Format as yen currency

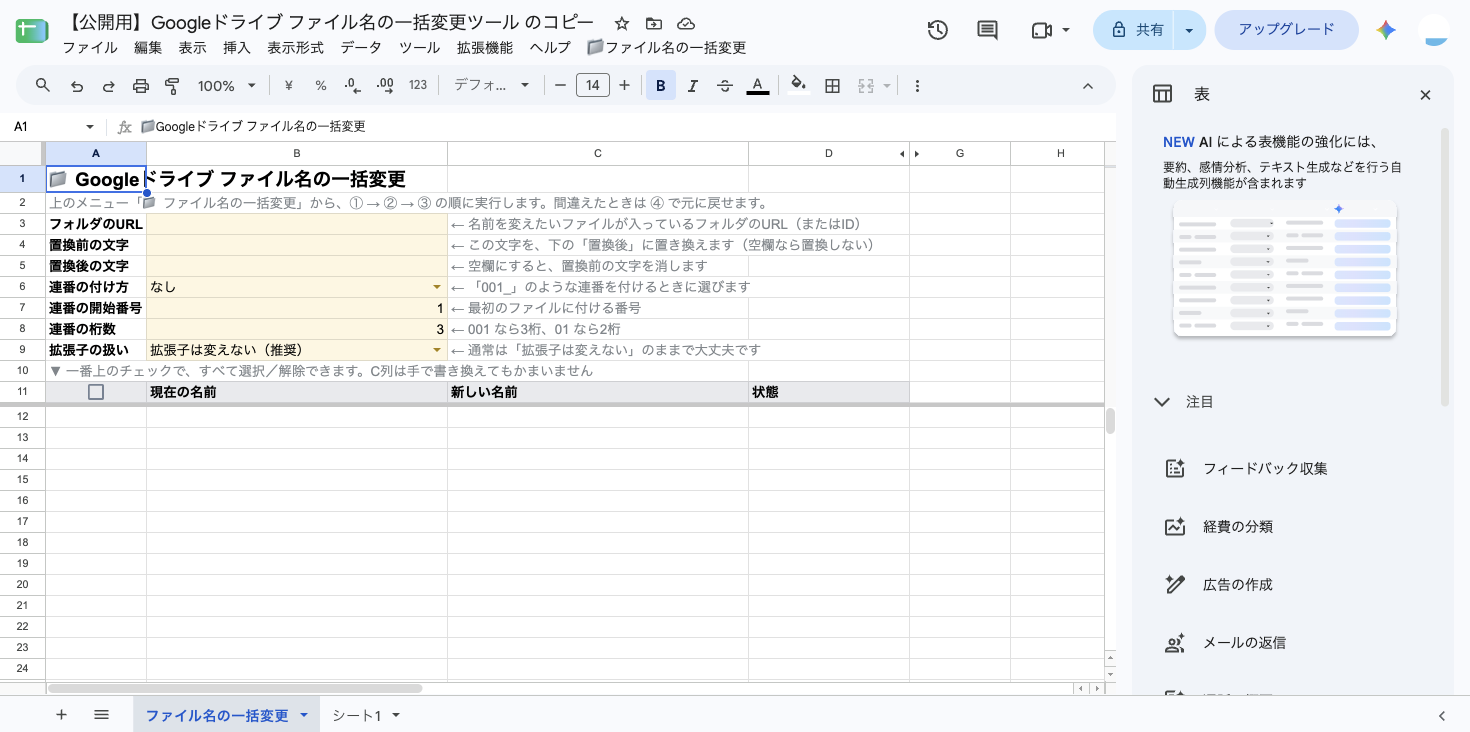(x=289, y=86)
